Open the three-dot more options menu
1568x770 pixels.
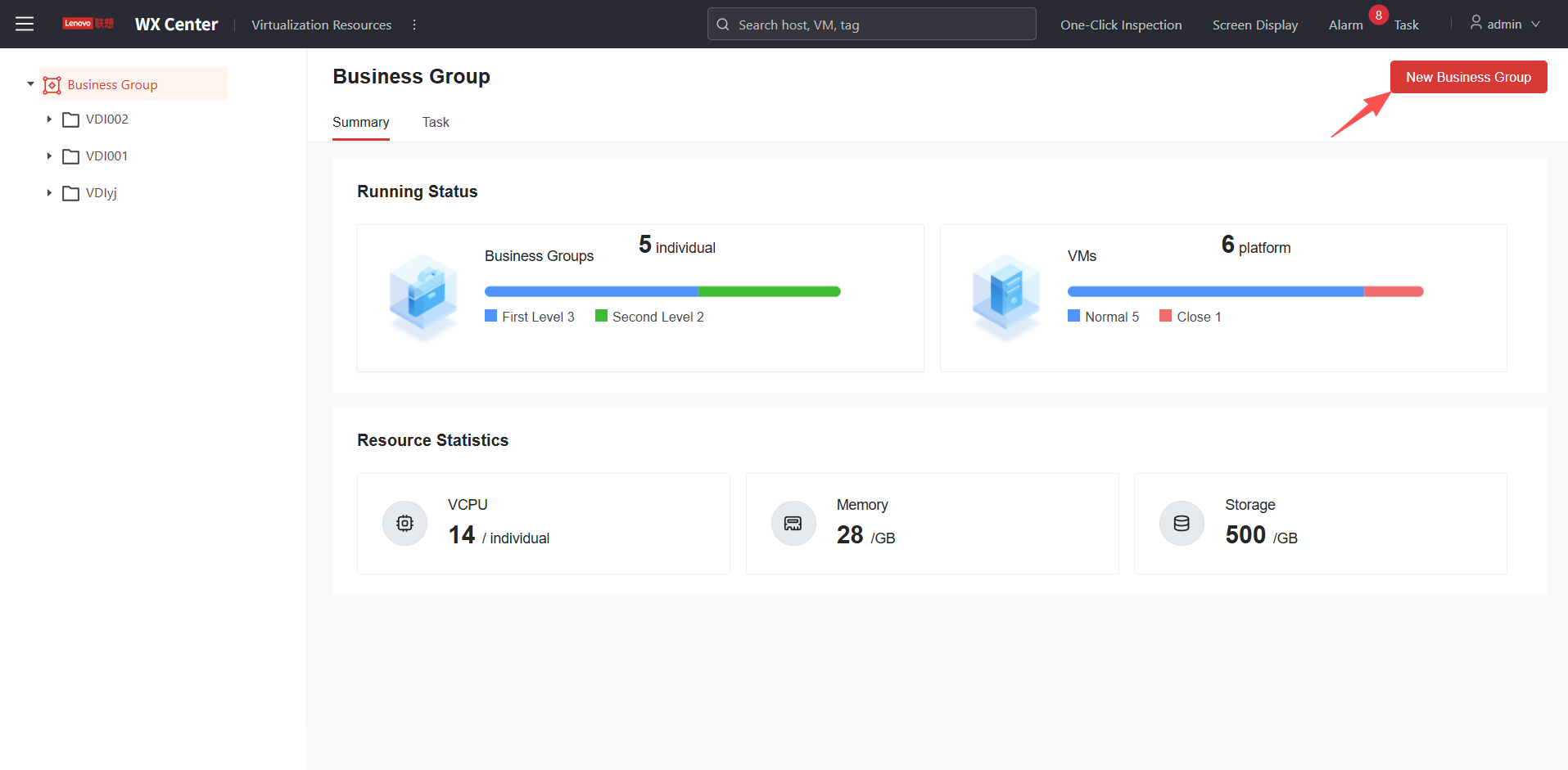tap(414, 25)
